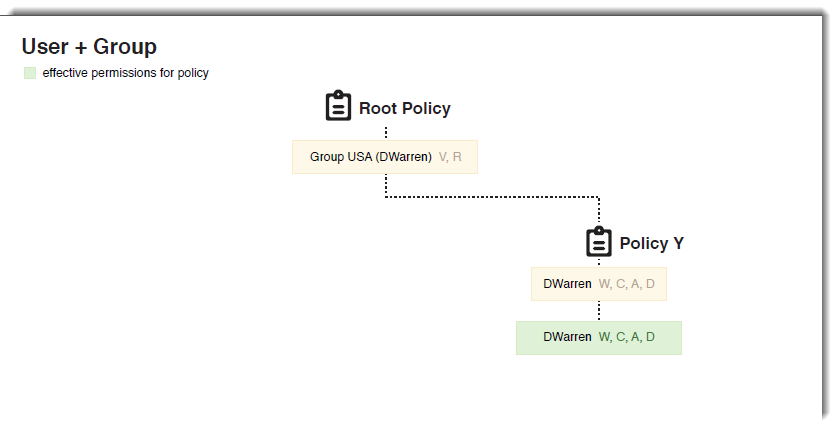Click the horizontal dotted connector between policies
Viewport: 837px width, 427px height.
492,197
